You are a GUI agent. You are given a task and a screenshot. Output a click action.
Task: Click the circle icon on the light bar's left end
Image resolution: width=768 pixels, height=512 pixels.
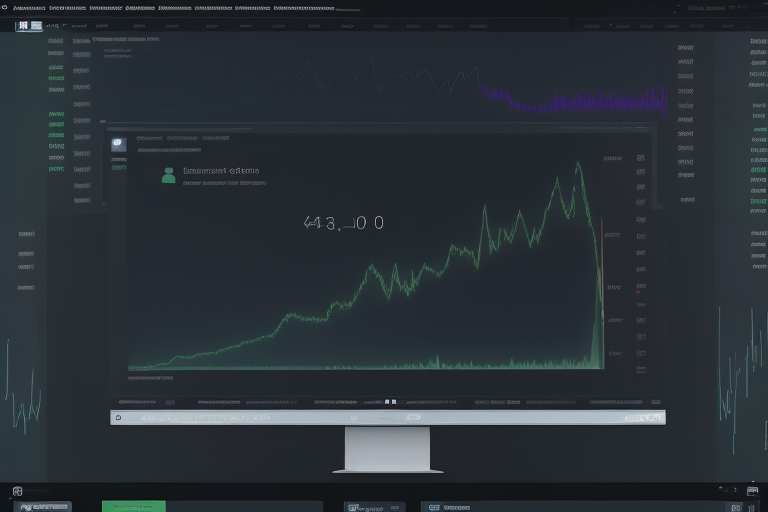pos(119,417)
